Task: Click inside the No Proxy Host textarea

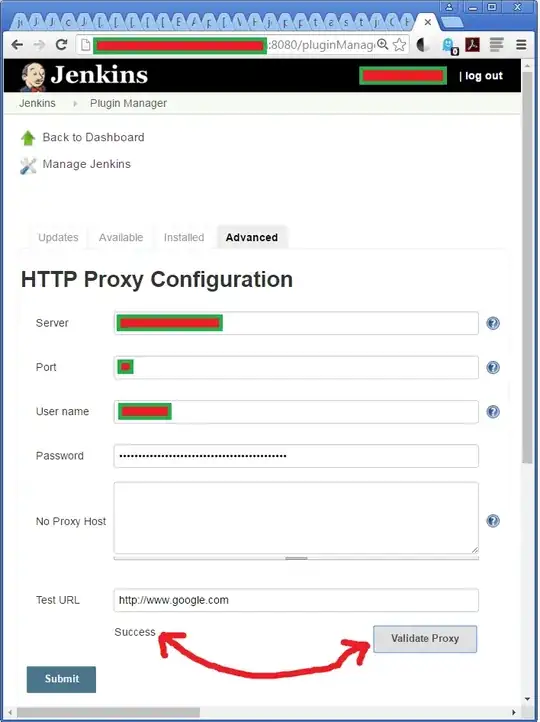Action: pyautogui.click(x=296, y=518)
